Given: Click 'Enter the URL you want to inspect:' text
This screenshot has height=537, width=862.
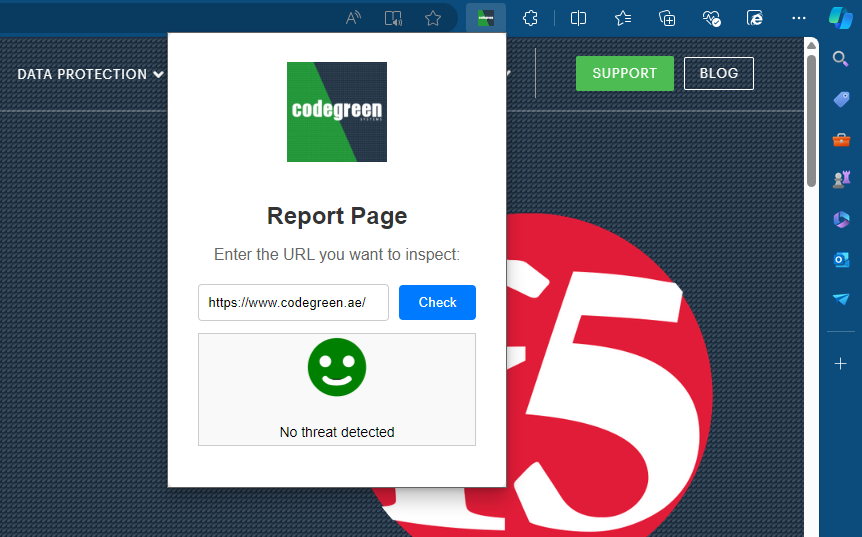Looking at the screenshot, I should tap(337, 254).
